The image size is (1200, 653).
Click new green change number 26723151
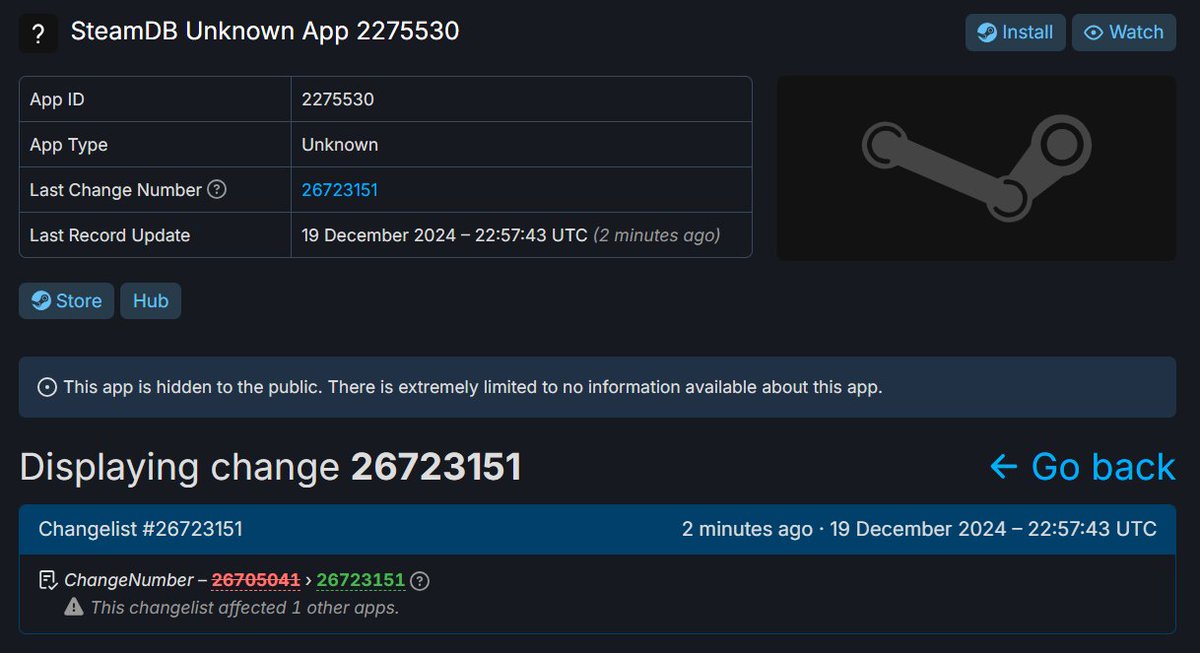361,580
